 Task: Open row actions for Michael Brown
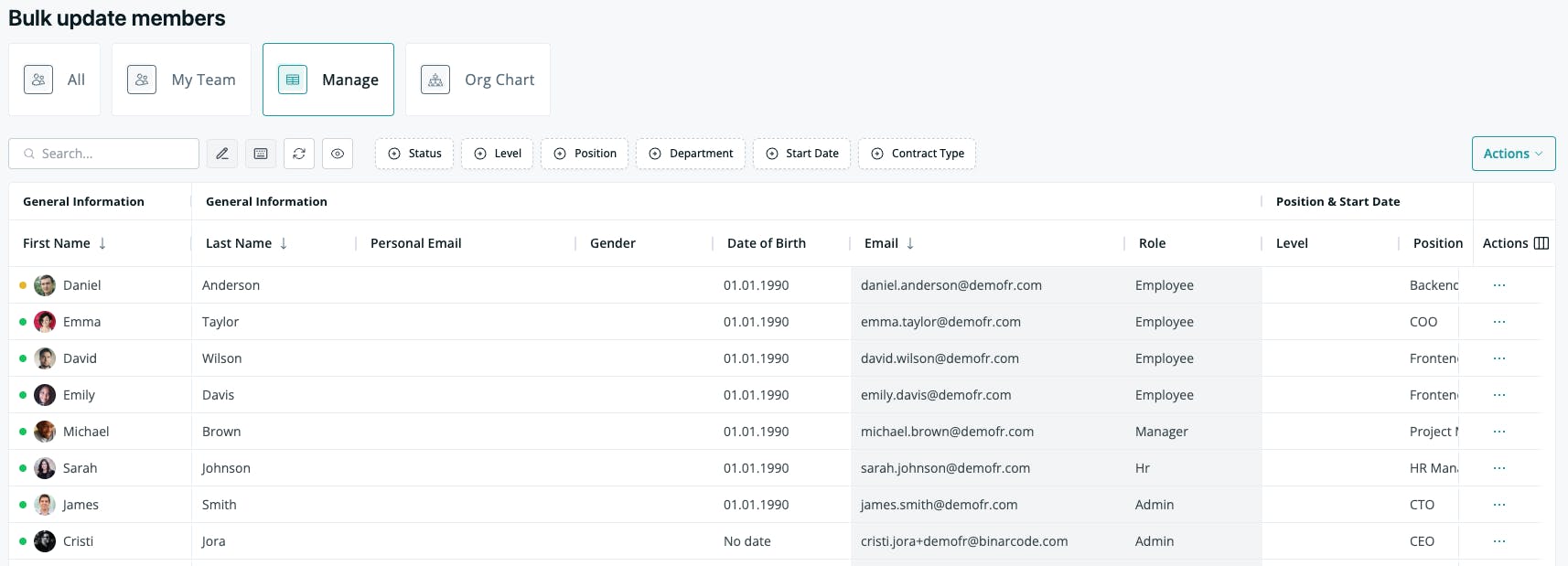(x=1499, y=432)
